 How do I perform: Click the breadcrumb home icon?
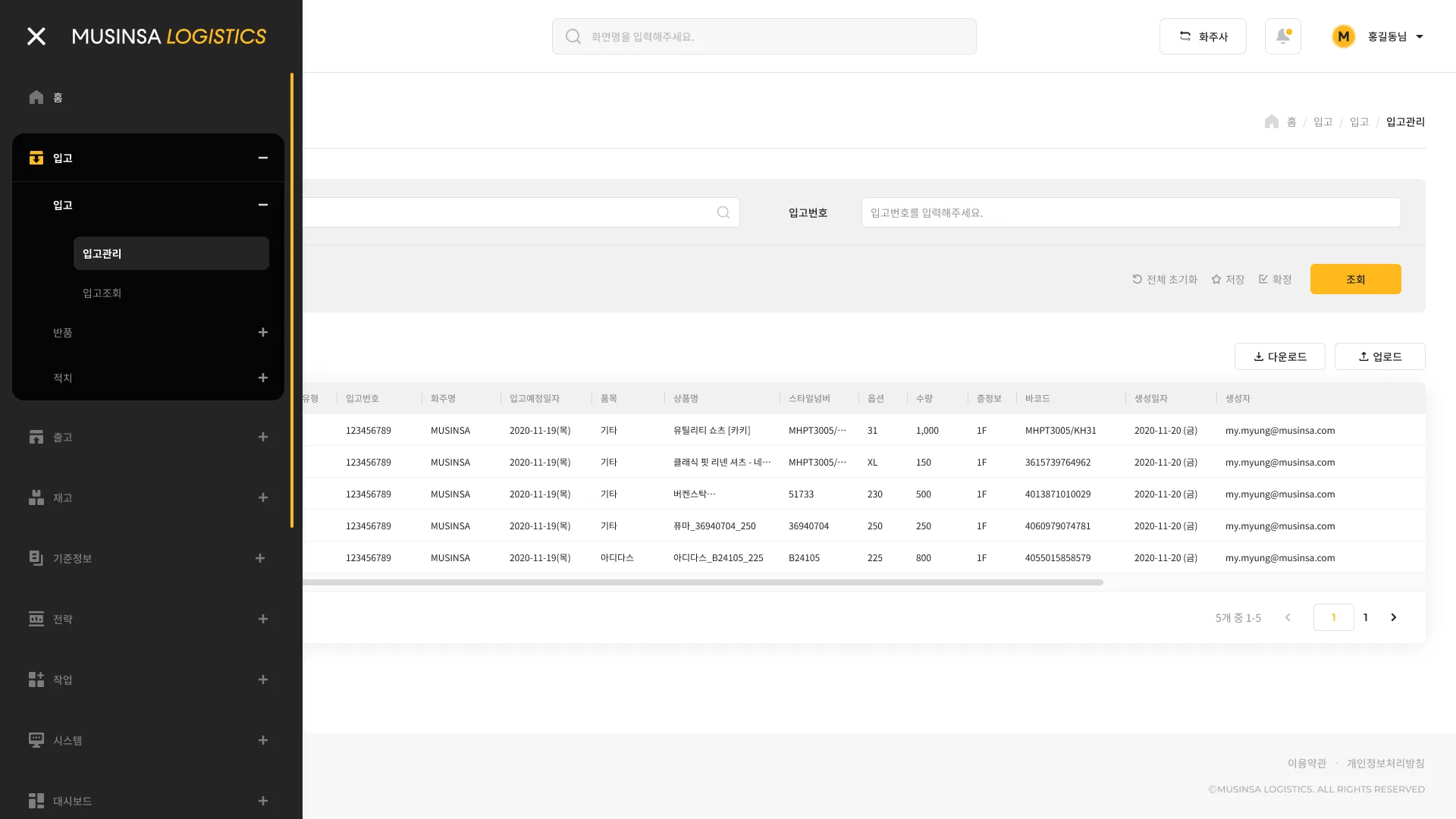1272,121
